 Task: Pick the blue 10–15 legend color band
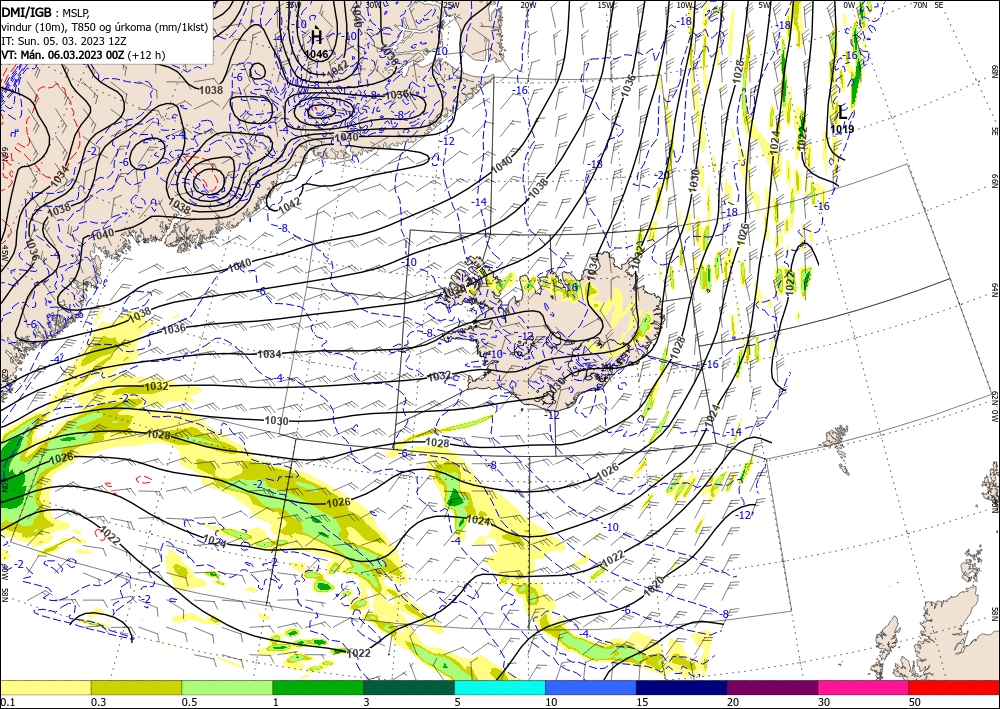(591, 687)
